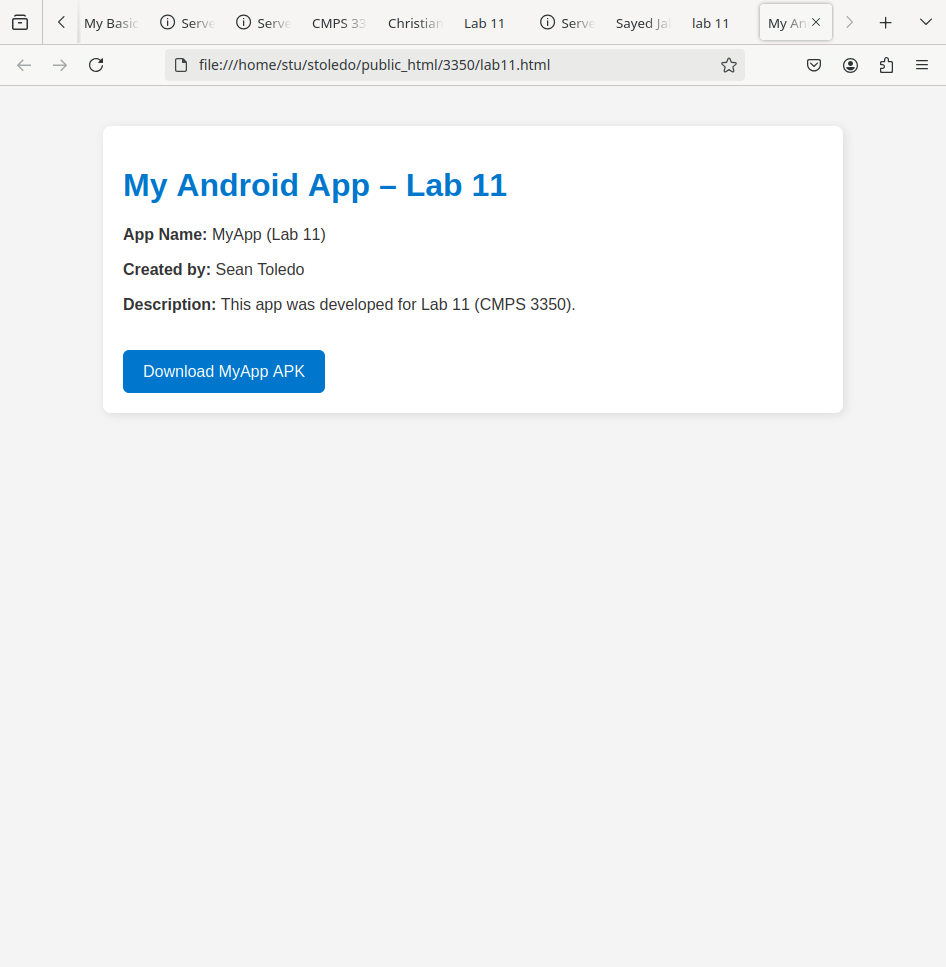The width and height of the screenshot is (946, 967).
Task: Go forward to the next page
Action: (60, 65)
